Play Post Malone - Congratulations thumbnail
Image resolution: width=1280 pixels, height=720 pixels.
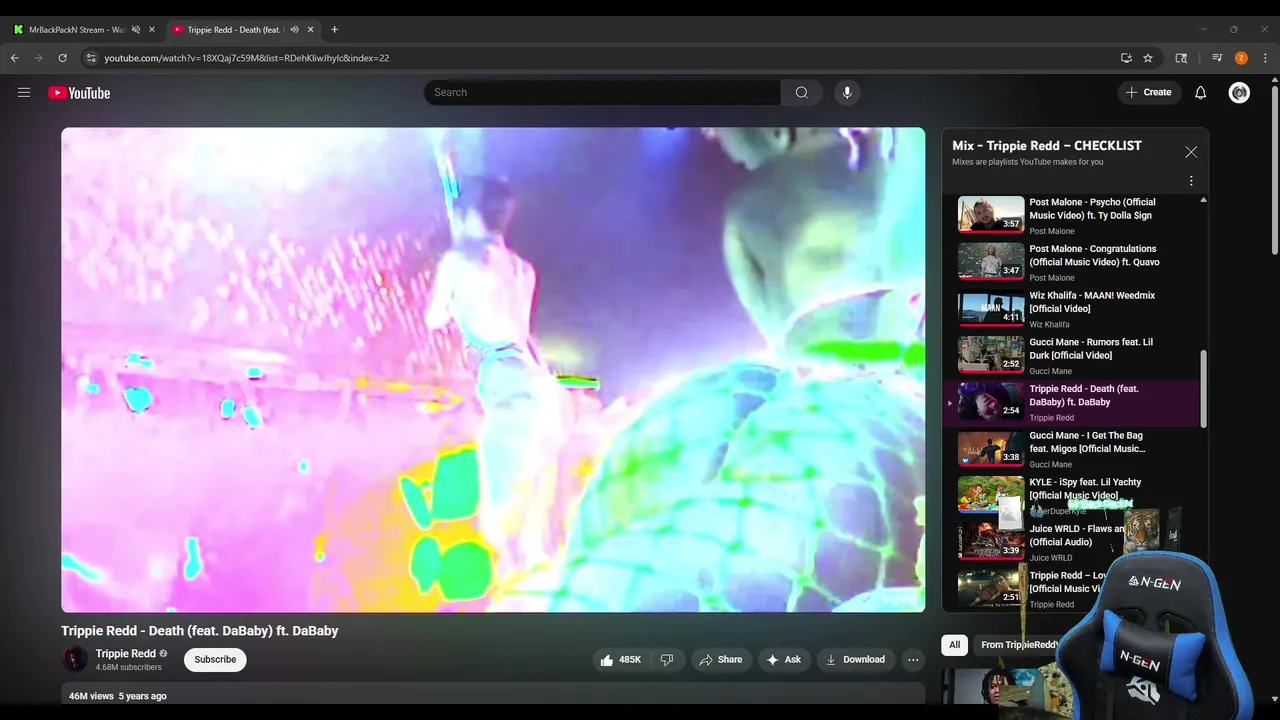click(x=991, y=261)
